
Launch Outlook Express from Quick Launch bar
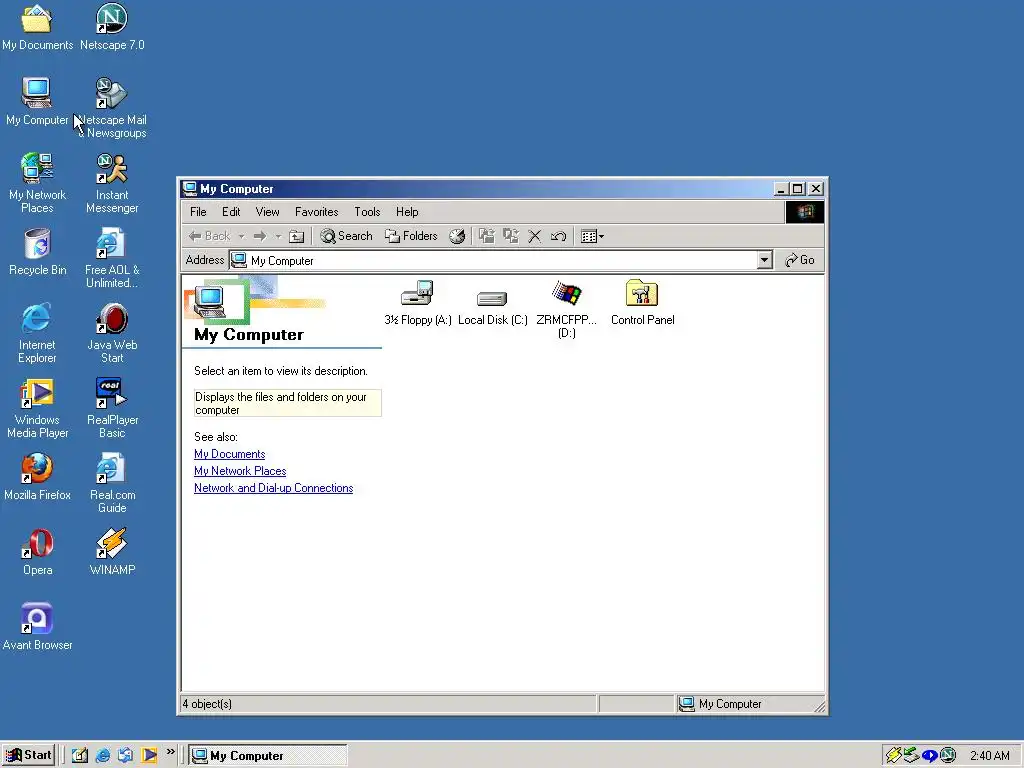(125, 756)
